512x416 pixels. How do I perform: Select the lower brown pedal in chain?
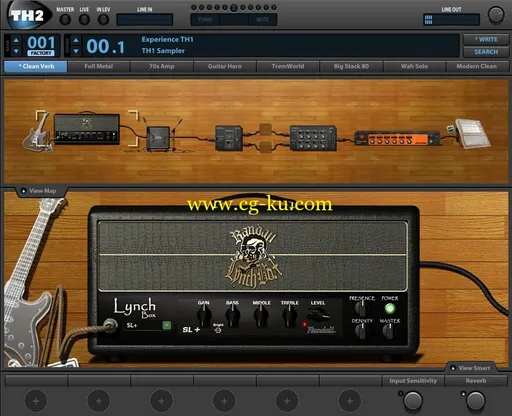266,147
